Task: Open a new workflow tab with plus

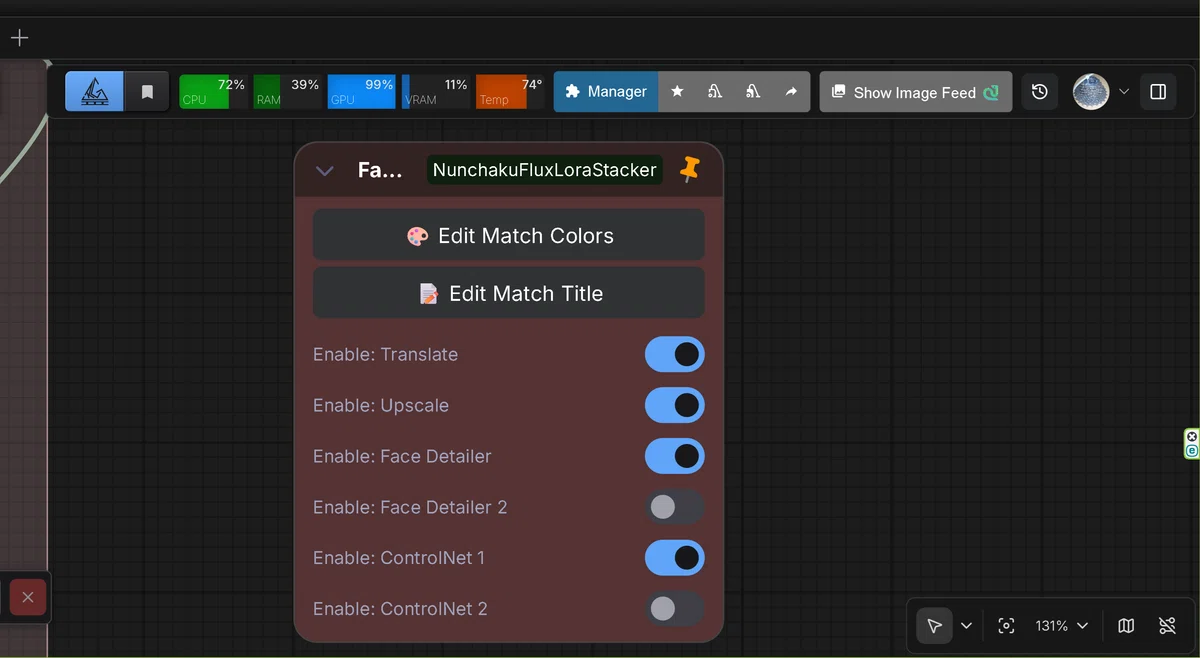Action: 19,38
